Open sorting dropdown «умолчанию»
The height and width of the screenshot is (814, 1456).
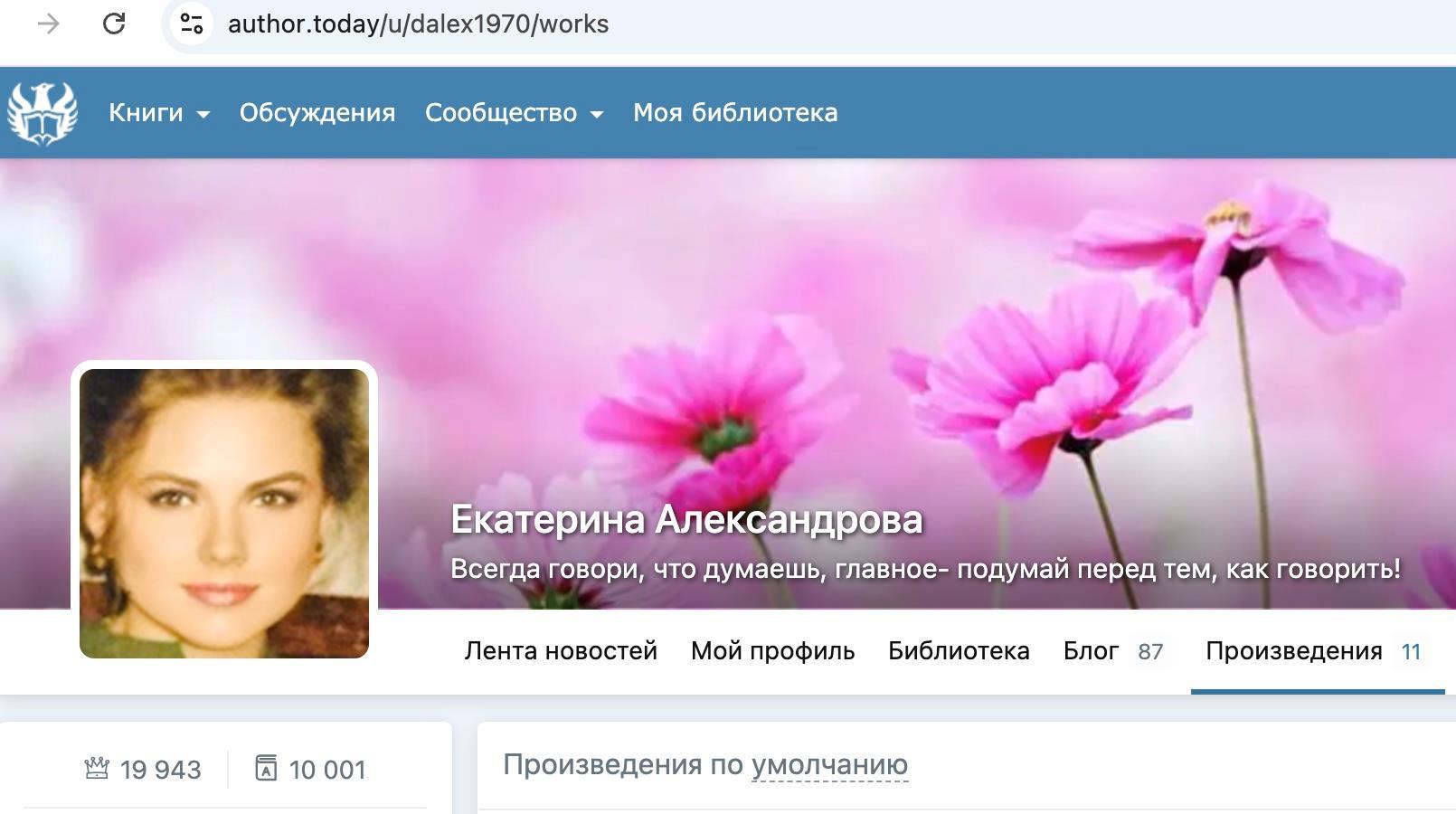(x=829, y=765)
